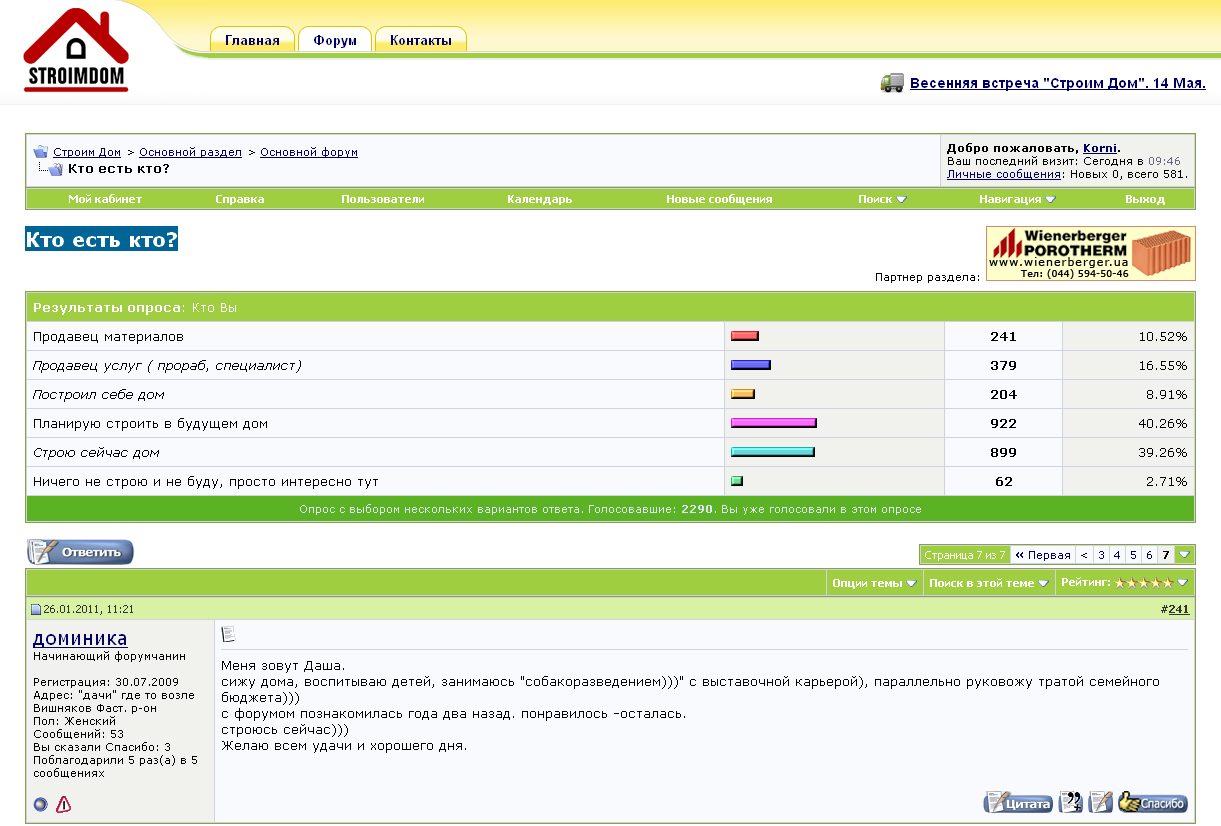Image resolution: width=1221 pixels, height=826 pixels.
Task: Click the truck icon beside the announcement
Action: [892, 83]
